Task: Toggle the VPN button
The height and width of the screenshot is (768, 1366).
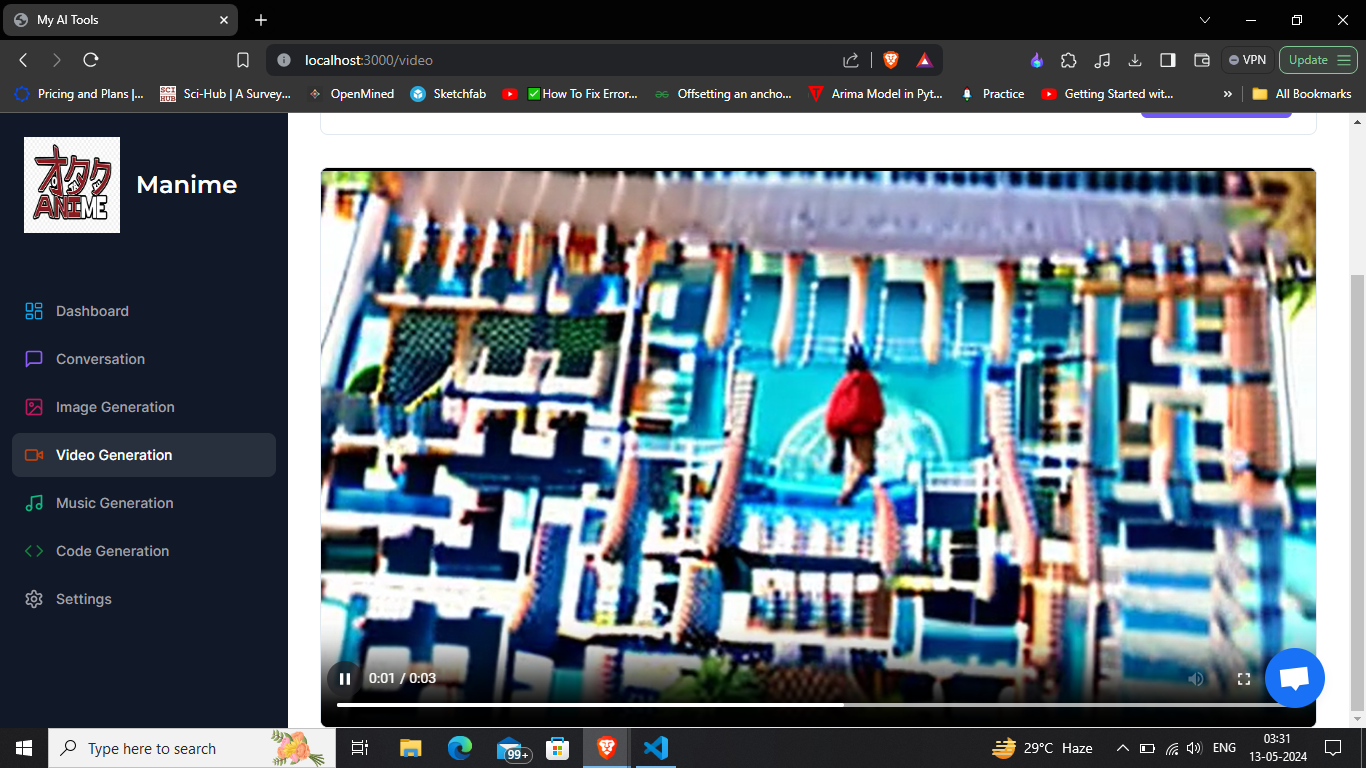Action: click(x=1247, y=60)
